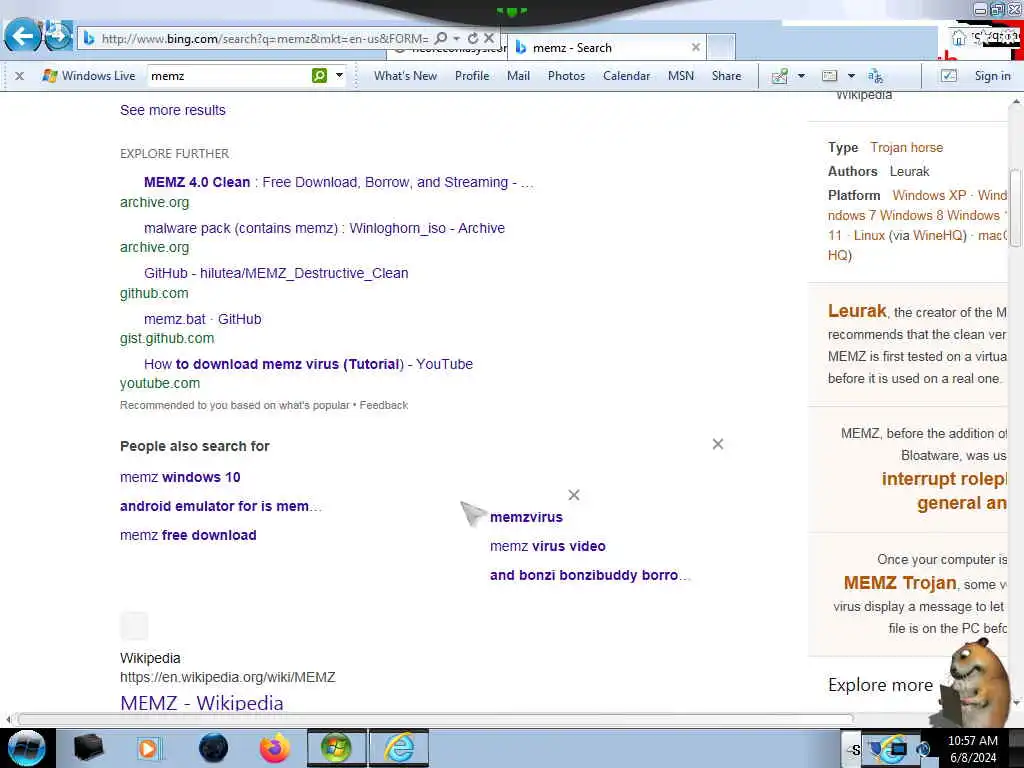Select 'memzvirus' suggestion
Image resolution: width=1024 pixels, height=768 pixels.
click(526, 517)
